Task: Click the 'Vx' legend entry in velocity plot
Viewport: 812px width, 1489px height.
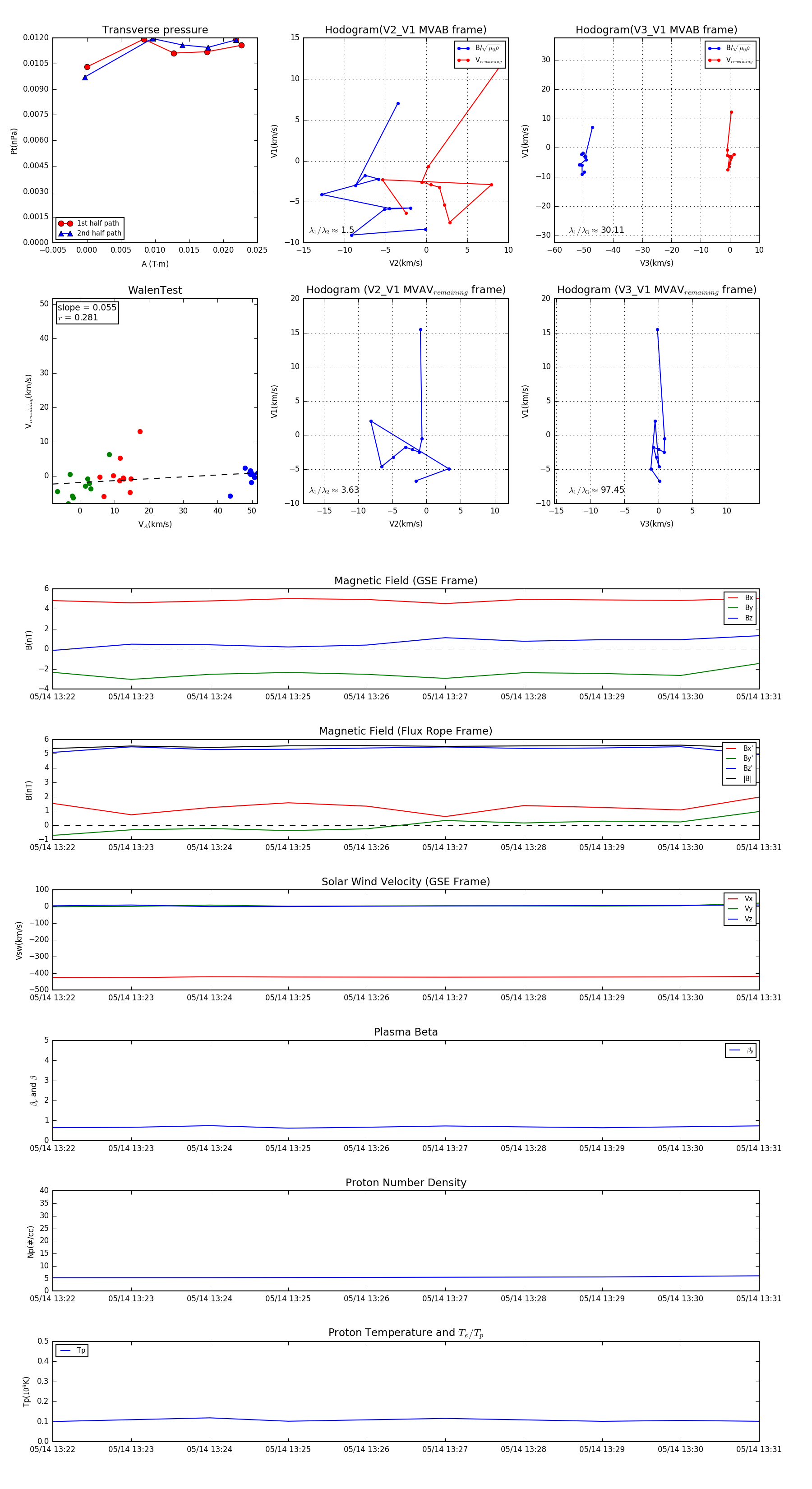Action: coord(740,899)
